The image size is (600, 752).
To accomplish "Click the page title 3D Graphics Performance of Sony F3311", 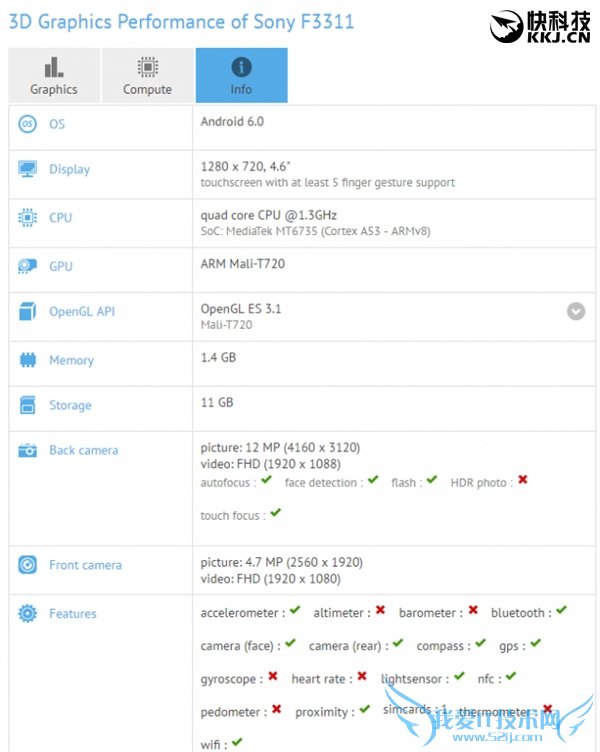I will tap(181, 22).
